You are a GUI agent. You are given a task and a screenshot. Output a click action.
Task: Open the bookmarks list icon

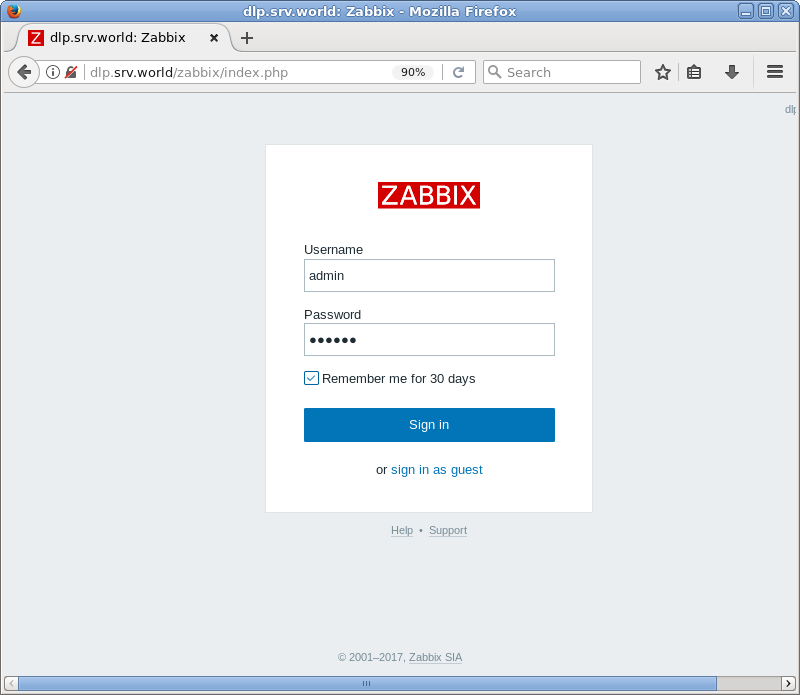click(694, 72)
